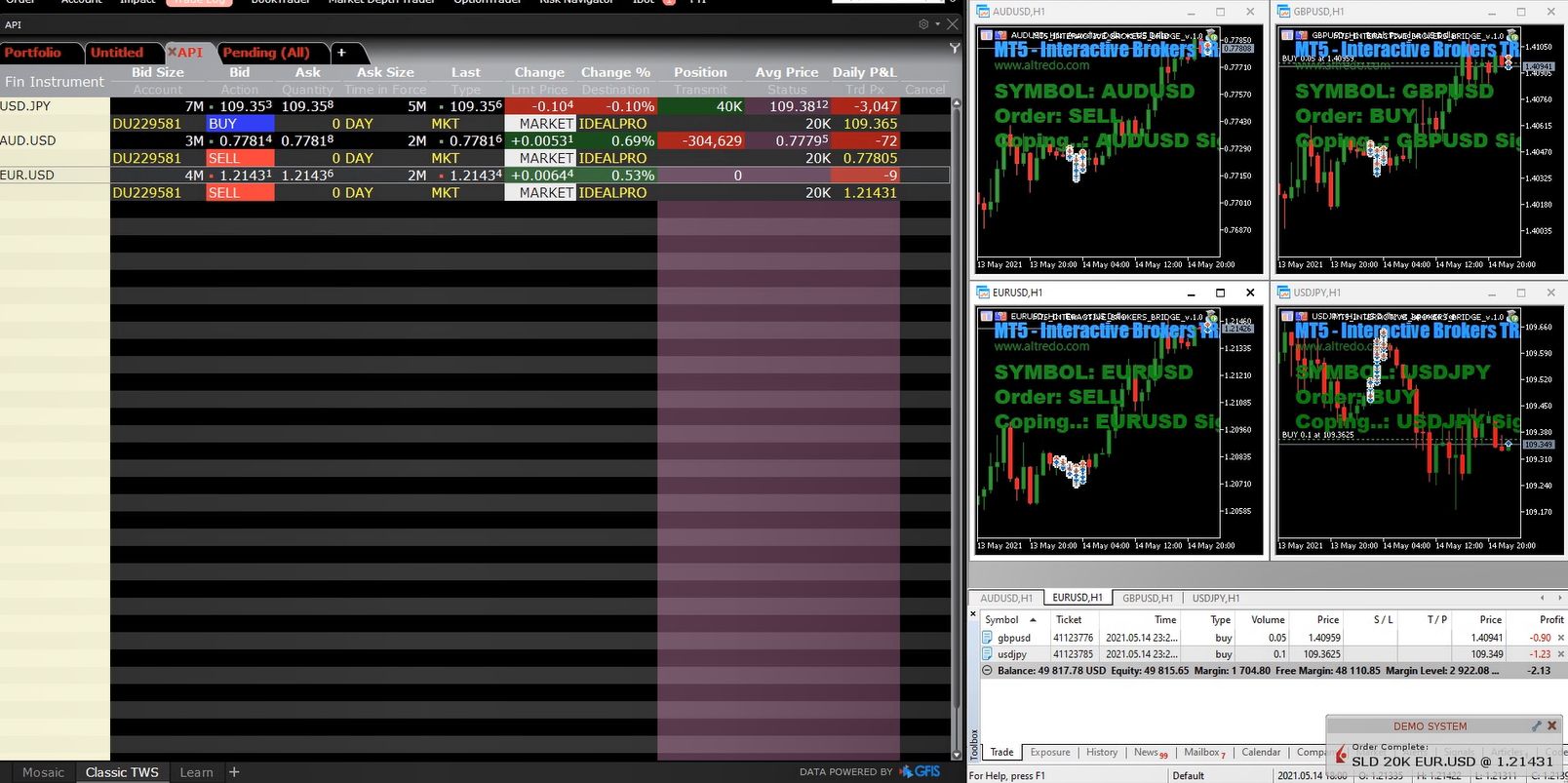Maximize the EURUSD,H1 chart window
This screenshot has height=783, width=1568.
(x=1220, y=293)
